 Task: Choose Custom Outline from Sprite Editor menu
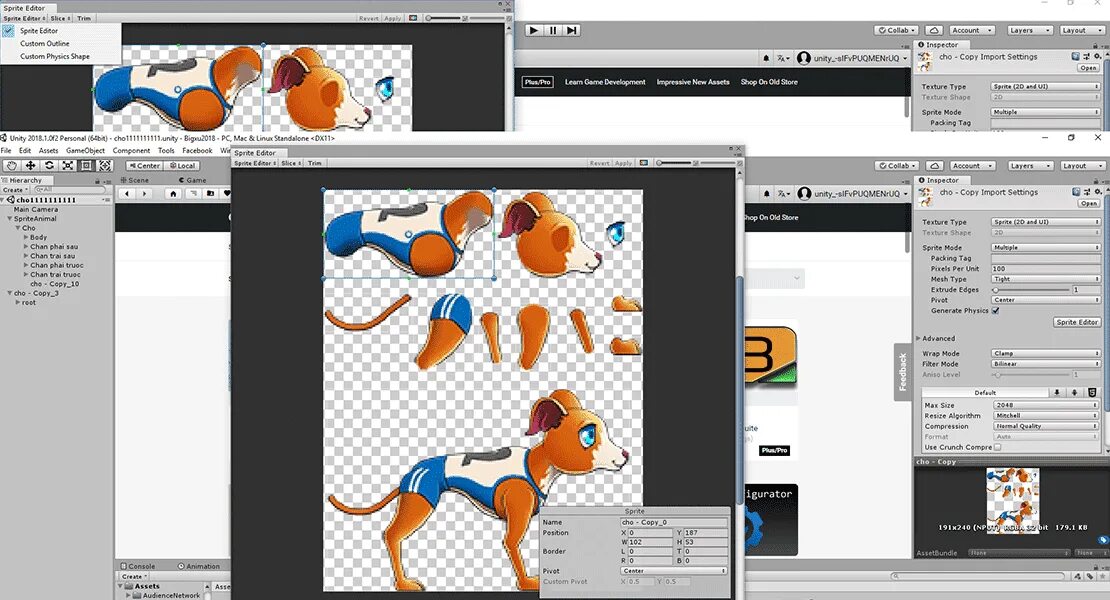click(x=45, y=43)
